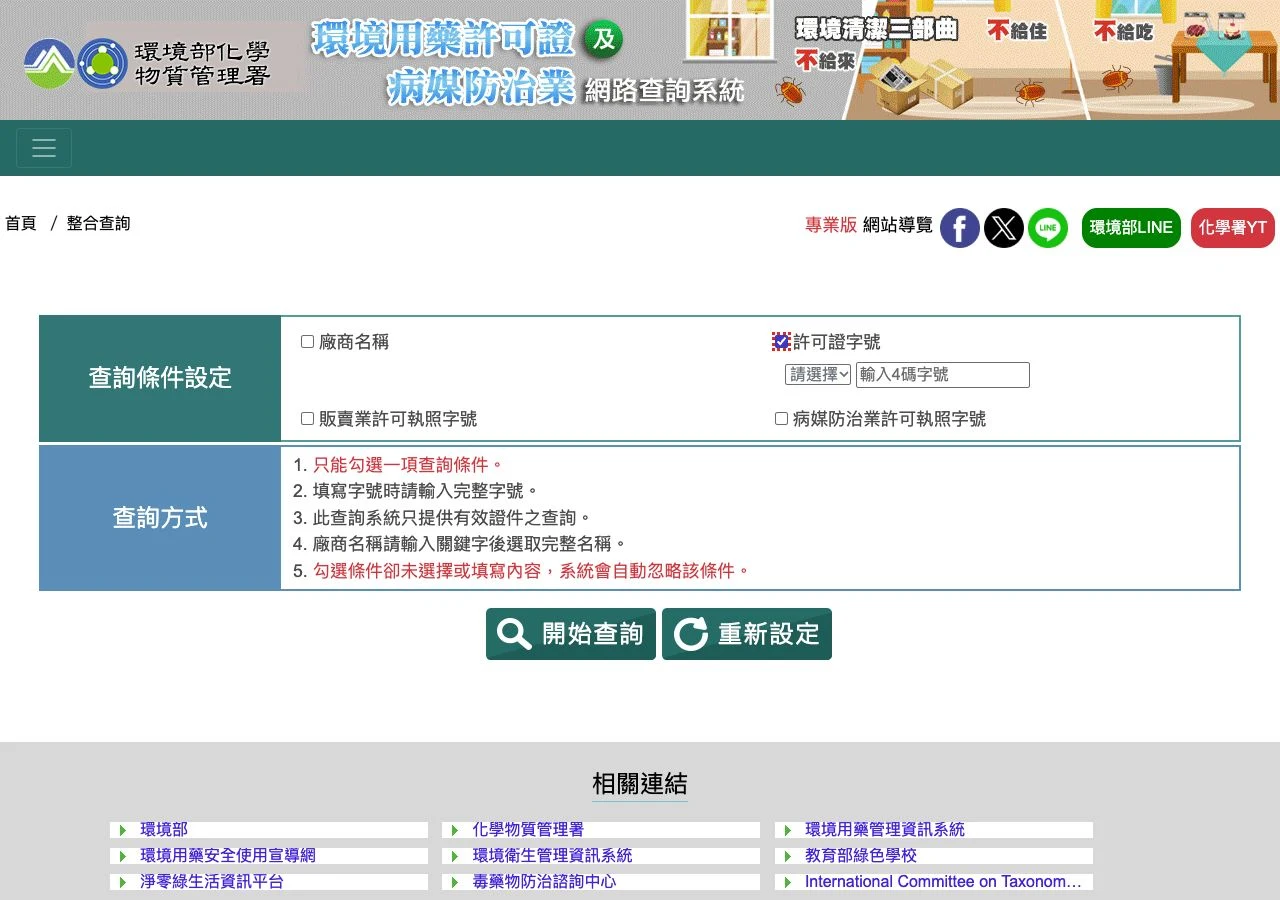Open the International Committee on Taxonomy link
Image resolution: width=1280 pixels, height=900 pixels.
tap(943, 882)
